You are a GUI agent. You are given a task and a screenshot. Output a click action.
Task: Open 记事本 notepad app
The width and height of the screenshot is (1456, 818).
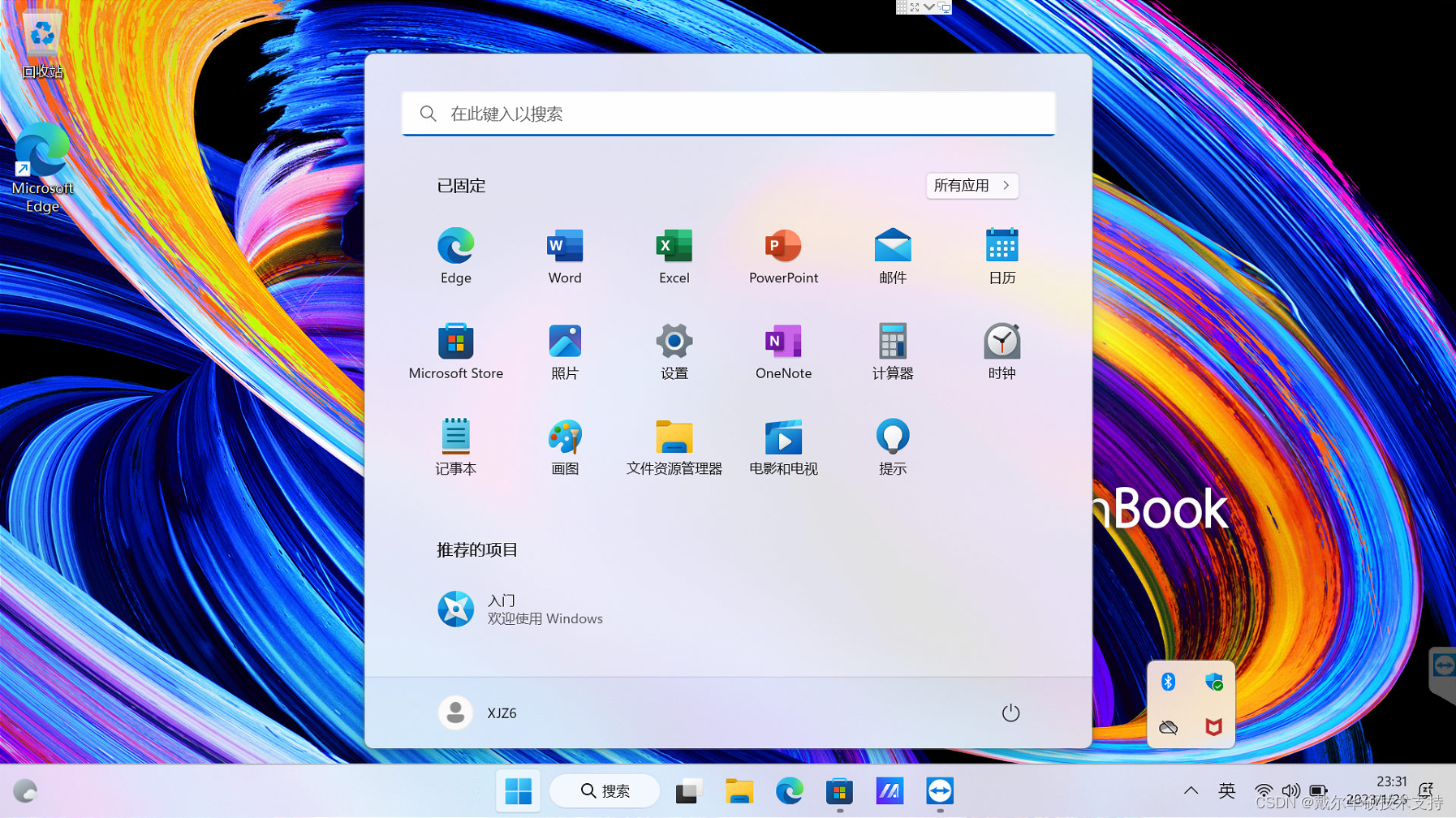coord(455,447)
